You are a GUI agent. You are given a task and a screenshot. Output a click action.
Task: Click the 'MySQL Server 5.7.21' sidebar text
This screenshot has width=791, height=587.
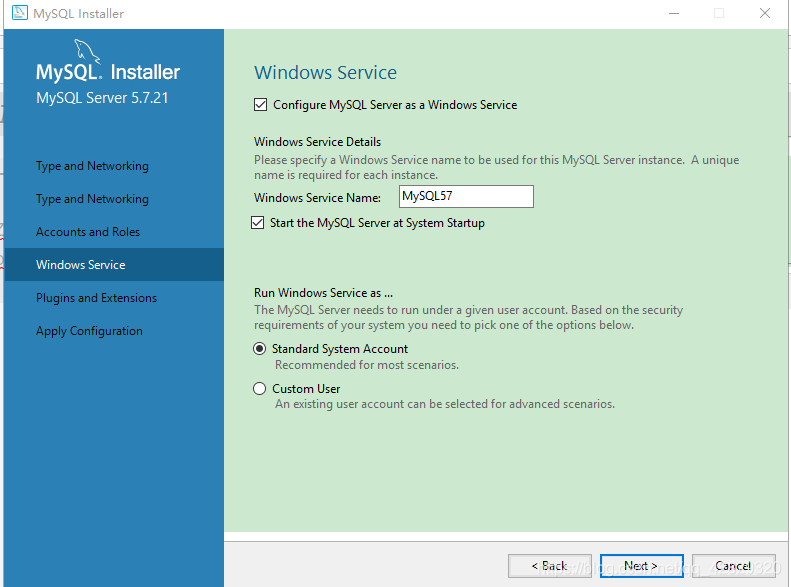click(102, 98)
